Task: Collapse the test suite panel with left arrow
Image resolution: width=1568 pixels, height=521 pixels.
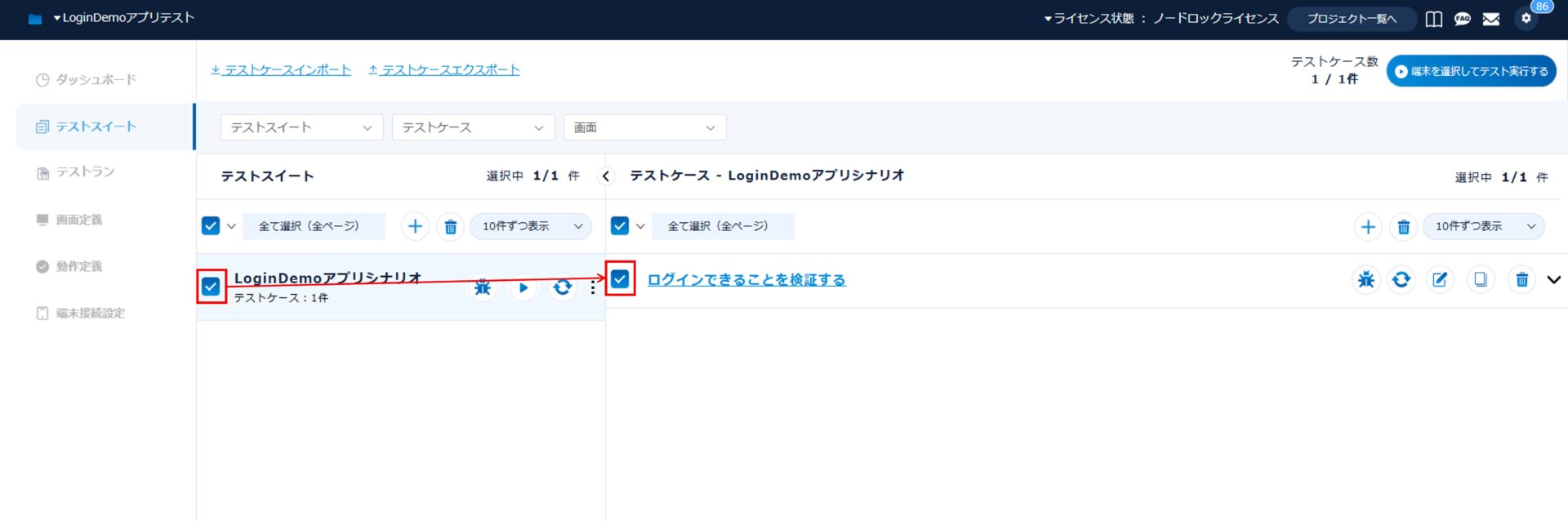Action: 606,176
